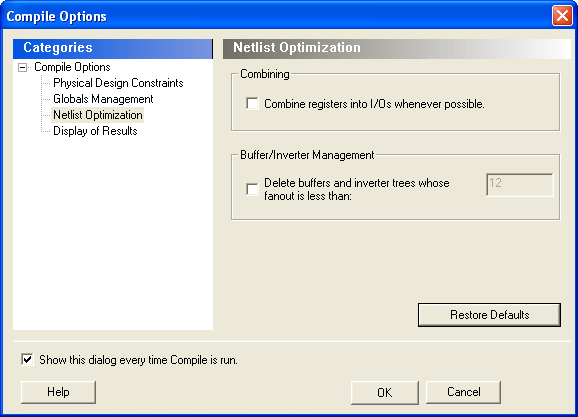Open the Physical Design Constraints category
578x417 pixels.
[x=118, y=83]
